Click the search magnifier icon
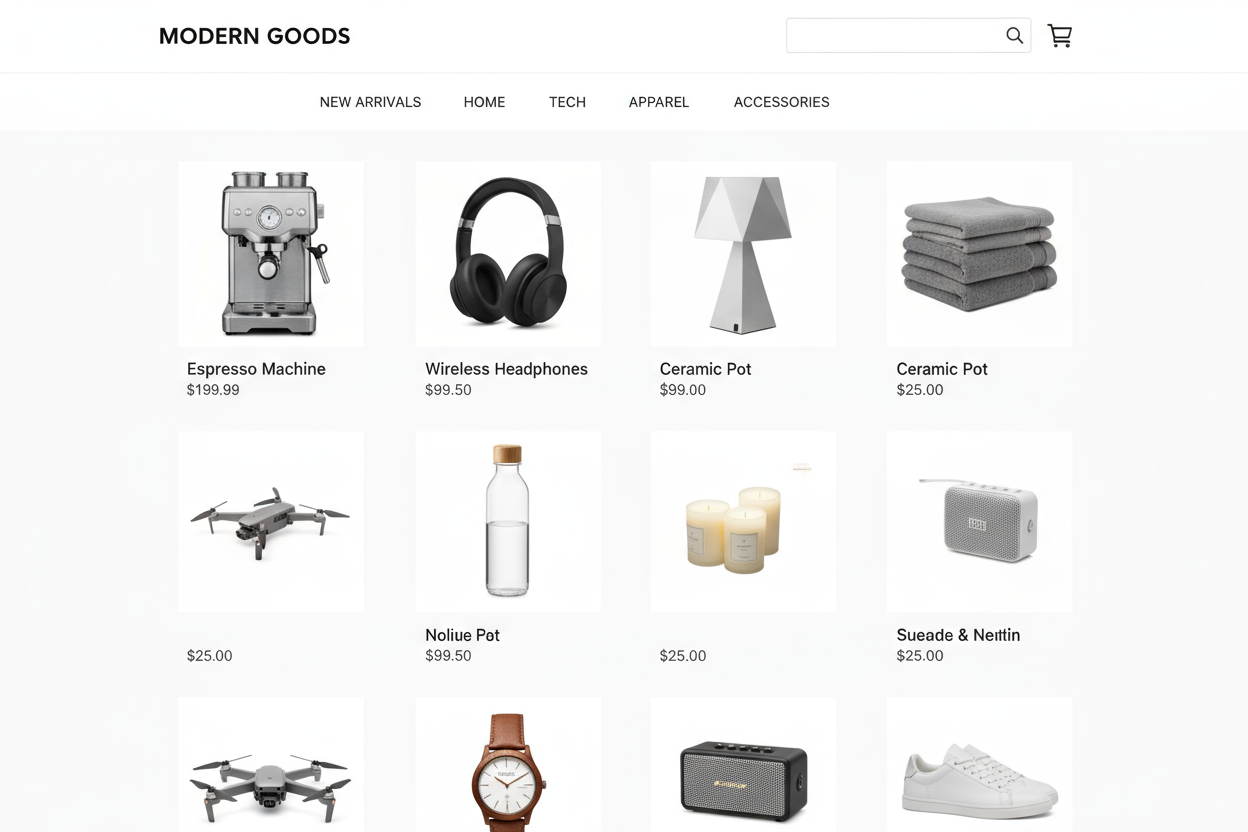Viewport: 1248px width, 832px height. click(1014, 36)
